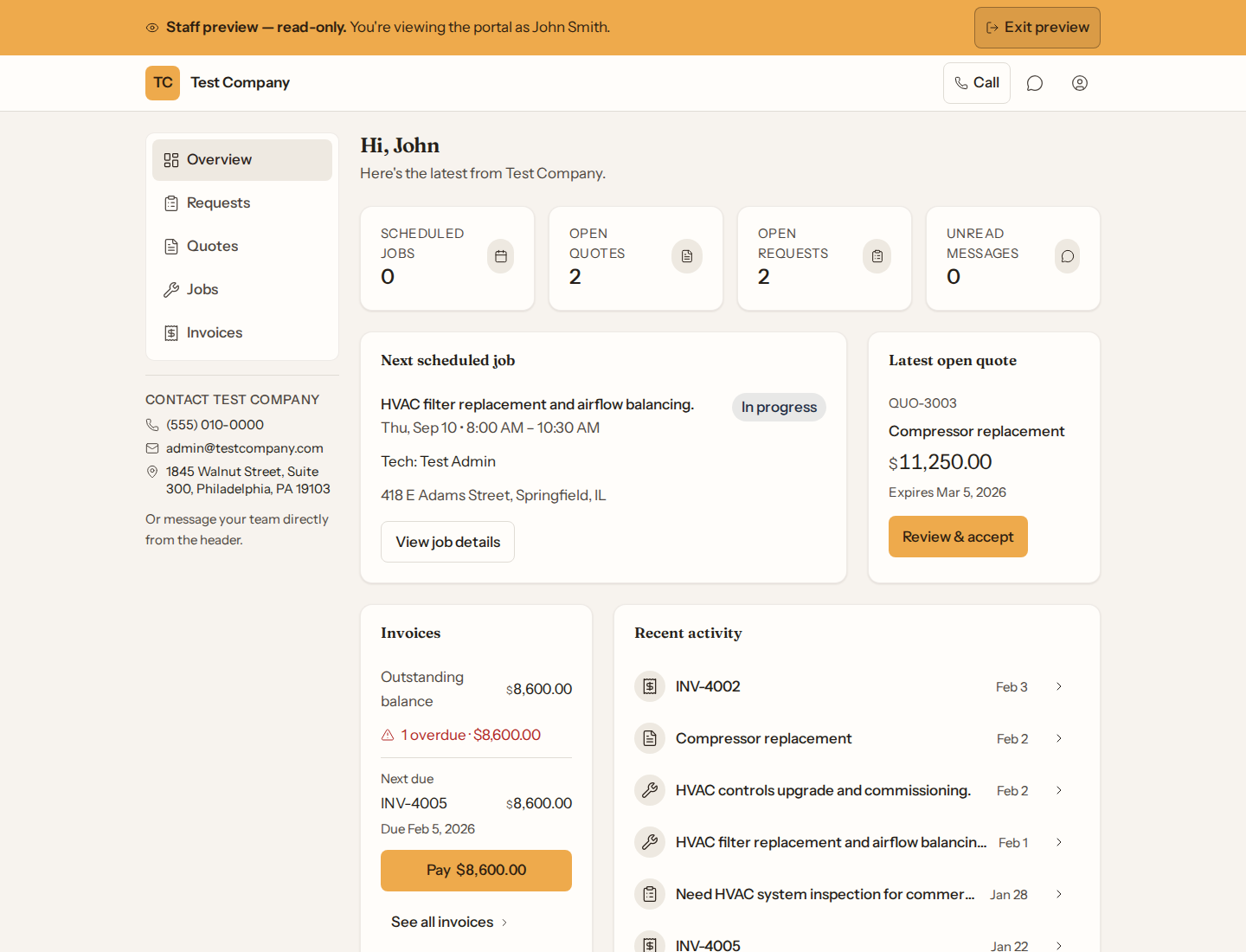
Task: Open HVAC filter replacement activity row chevron
Action: [x=1059, y=842]
